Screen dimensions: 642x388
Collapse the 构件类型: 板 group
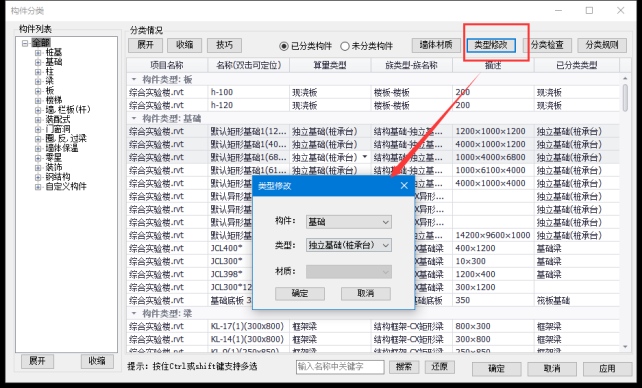[133, 79]
